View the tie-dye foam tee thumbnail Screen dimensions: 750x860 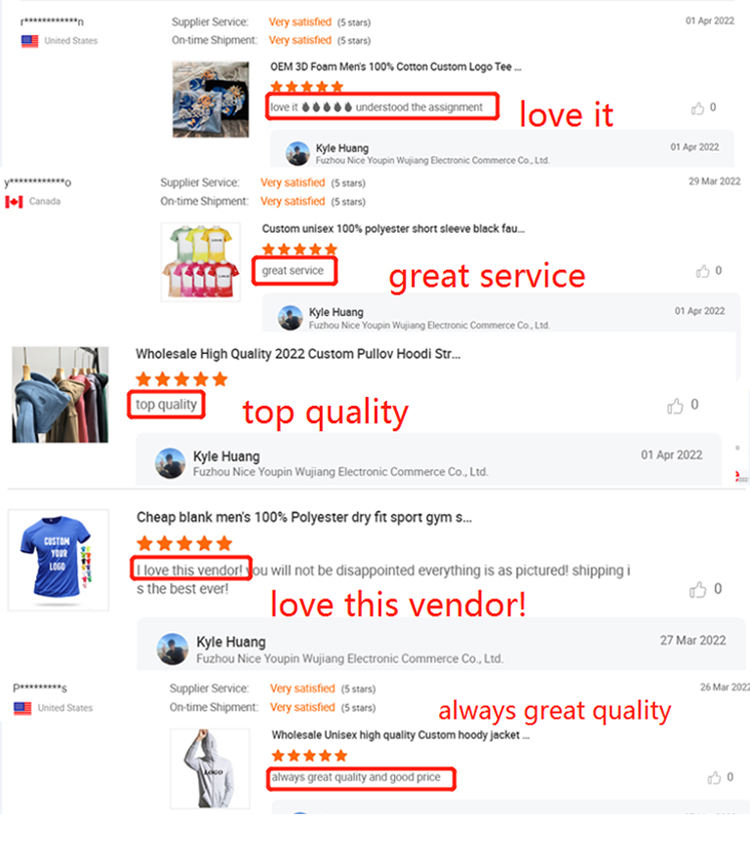coord(211,99)
